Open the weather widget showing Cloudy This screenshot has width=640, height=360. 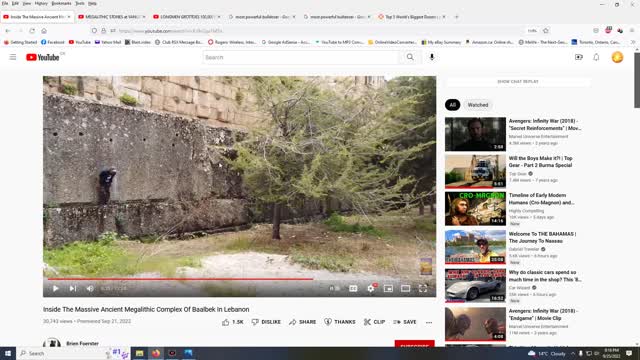pos(547,353)
